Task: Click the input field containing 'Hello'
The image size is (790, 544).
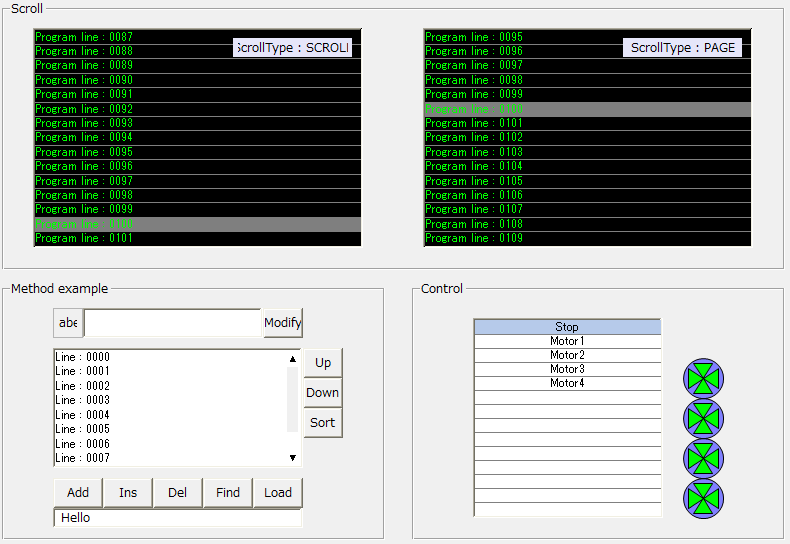Action: click(x=177, y=518)
